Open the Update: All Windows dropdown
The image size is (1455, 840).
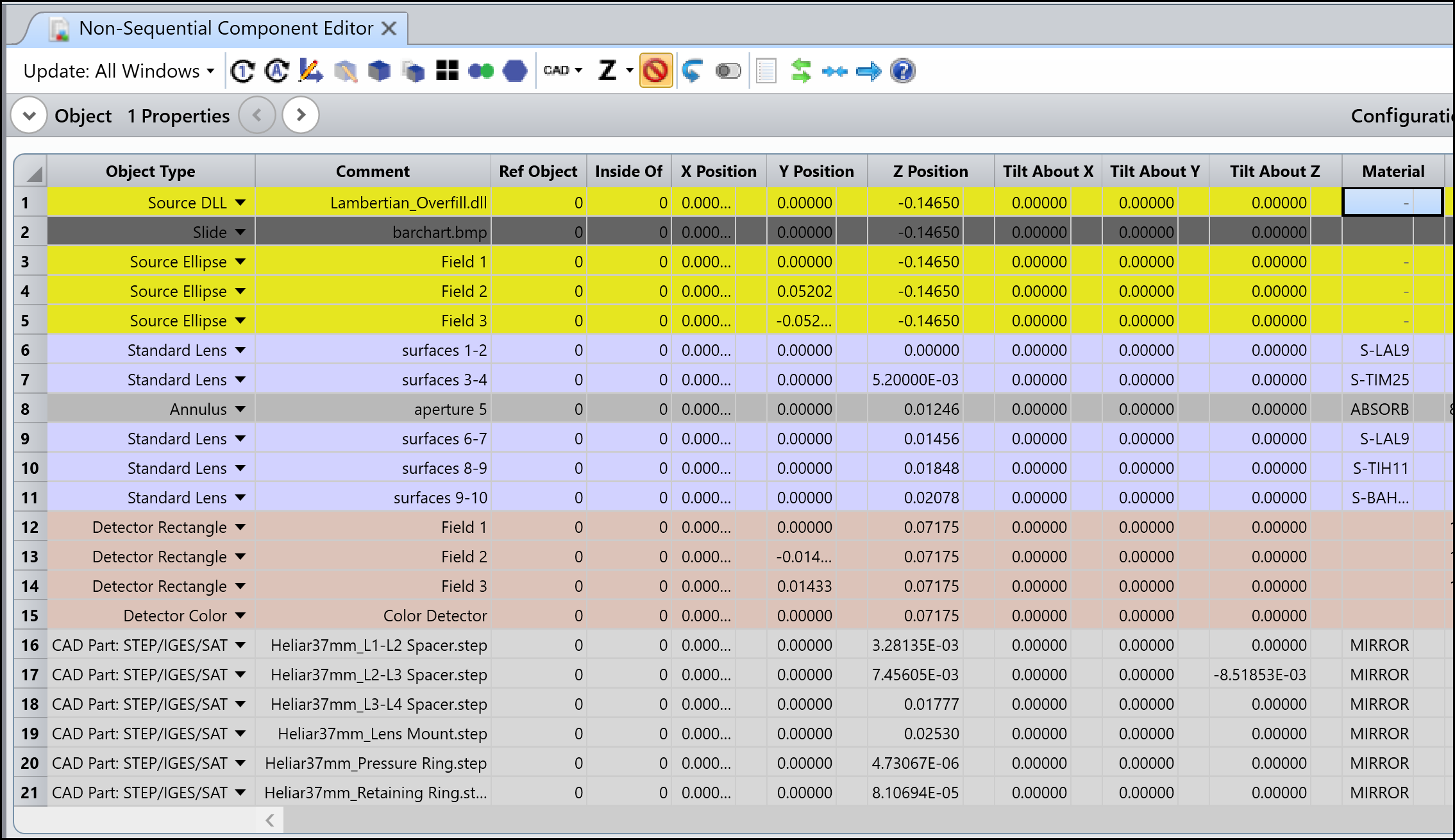pyautogui.click(x=119, y=71)
